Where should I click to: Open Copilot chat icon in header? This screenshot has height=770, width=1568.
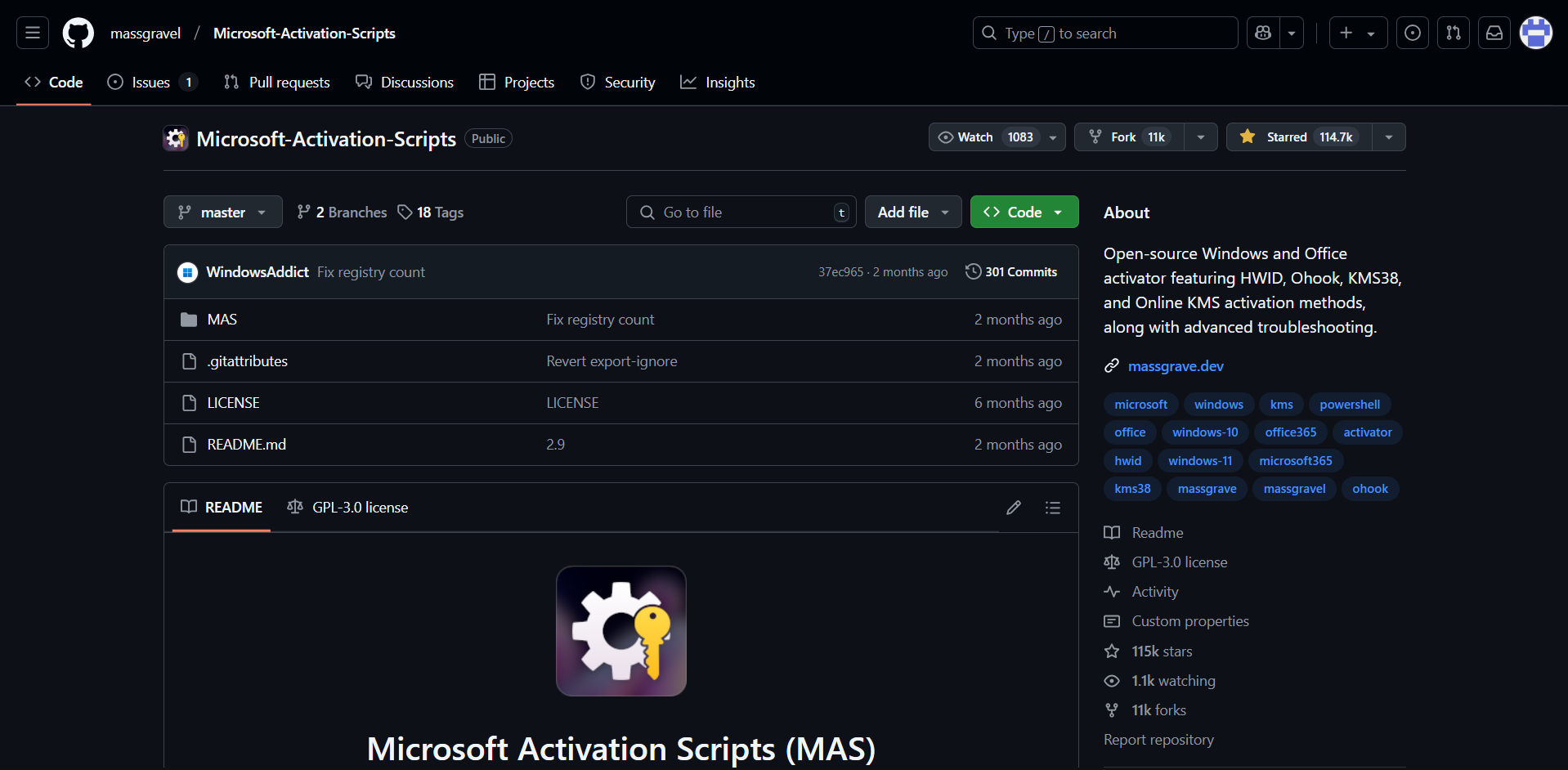click(x=1263, y=34)
